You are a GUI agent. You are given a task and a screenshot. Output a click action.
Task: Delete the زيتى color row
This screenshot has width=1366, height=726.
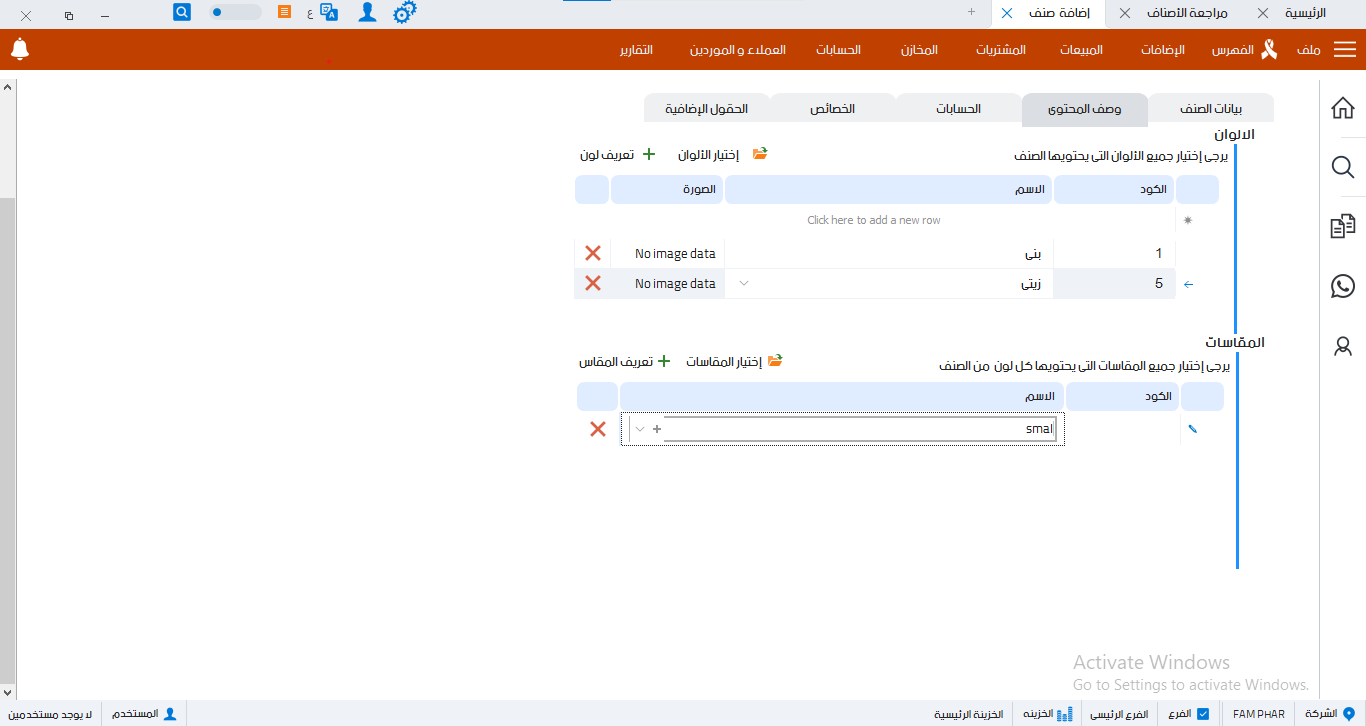593,283
